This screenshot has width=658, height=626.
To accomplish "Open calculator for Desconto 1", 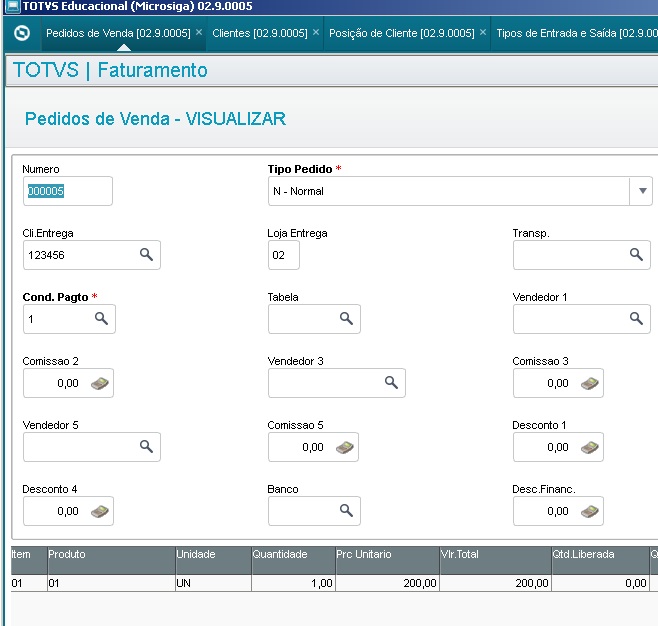I will [590, 447].
